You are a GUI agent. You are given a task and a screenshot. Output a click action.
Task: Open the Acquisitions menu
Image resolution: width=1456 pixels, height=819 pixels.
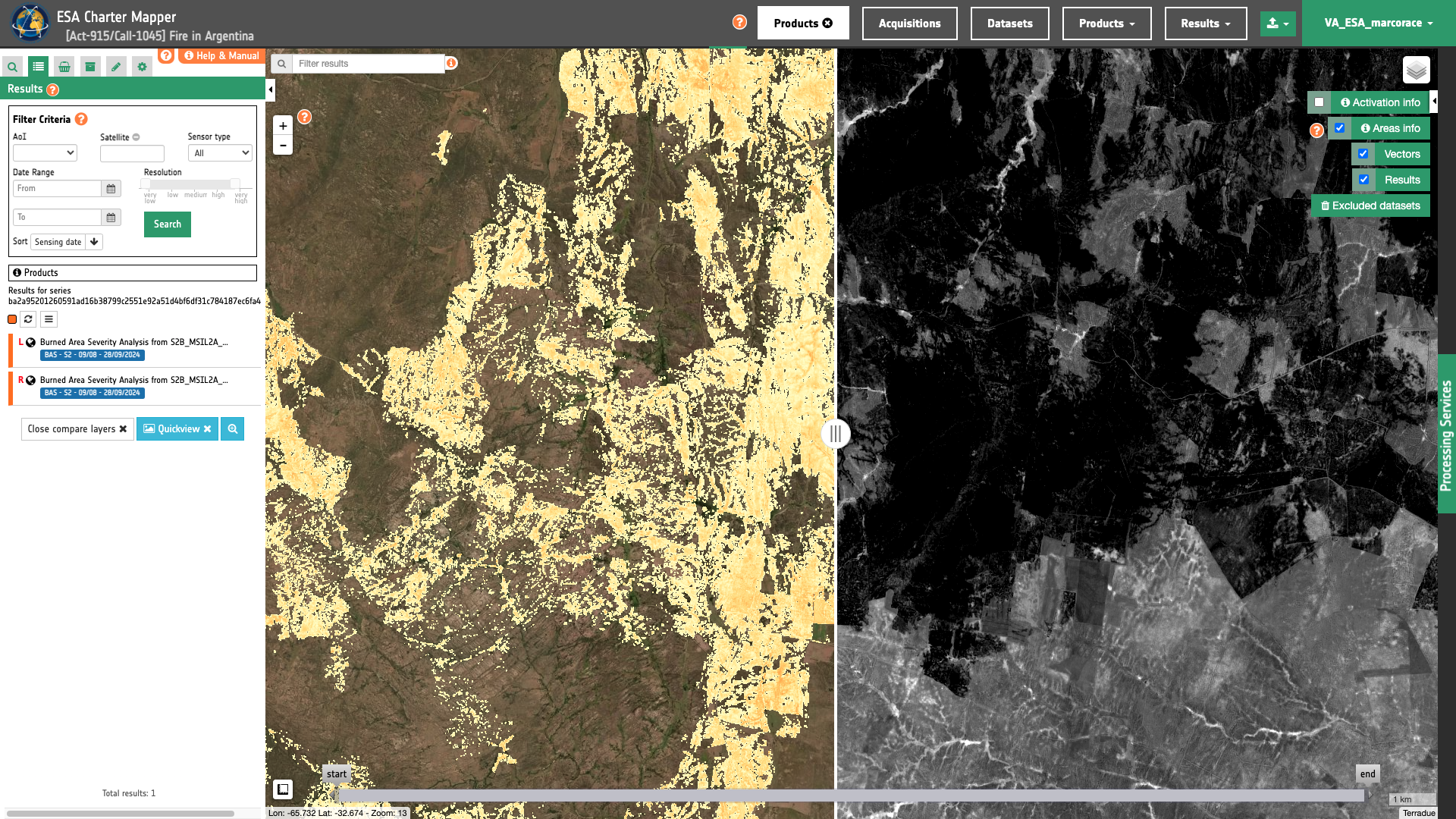coord(909,24)
